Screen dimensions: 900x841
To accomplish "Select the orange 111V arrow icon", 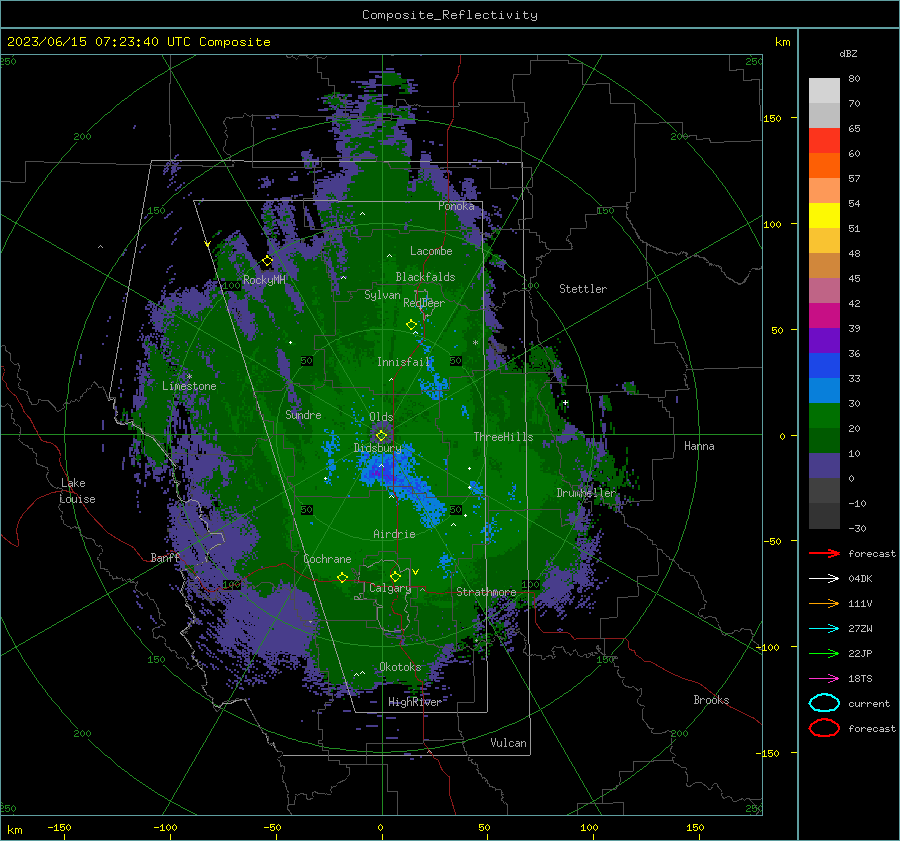I will point(824,603).
